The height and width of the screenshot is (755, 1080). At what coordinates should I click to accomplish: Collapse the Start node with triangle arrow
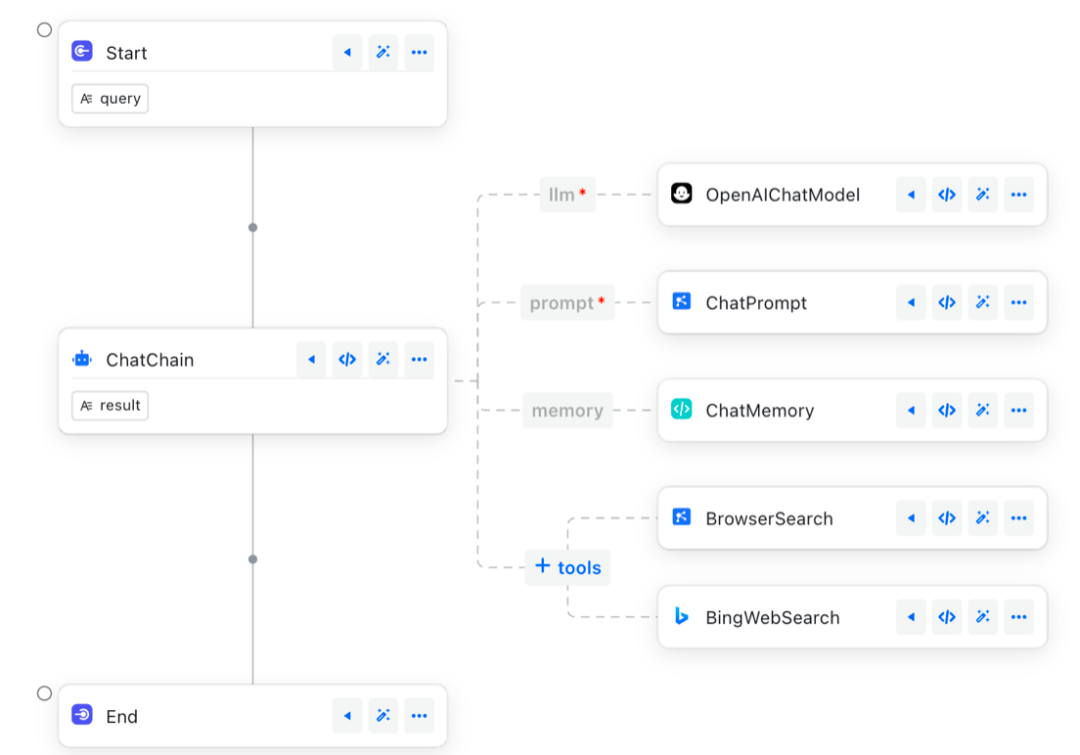[x=347, y=53]
